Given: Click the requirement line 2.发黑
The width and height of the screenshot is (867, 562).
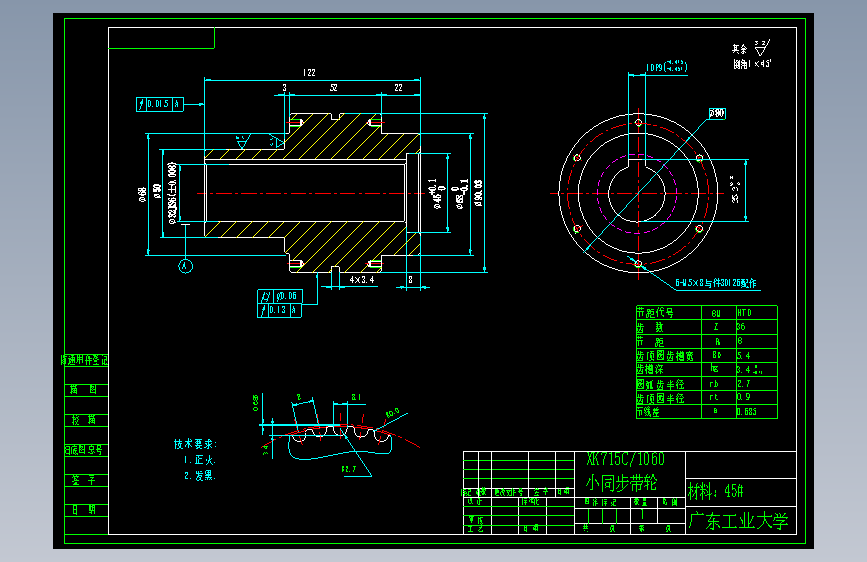Looking at the screenshot, I should 200,476.
